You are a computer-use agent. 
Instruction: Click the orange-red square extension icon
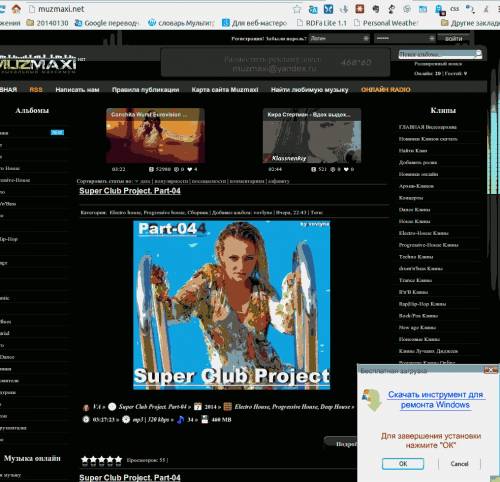tap(359, 9)
